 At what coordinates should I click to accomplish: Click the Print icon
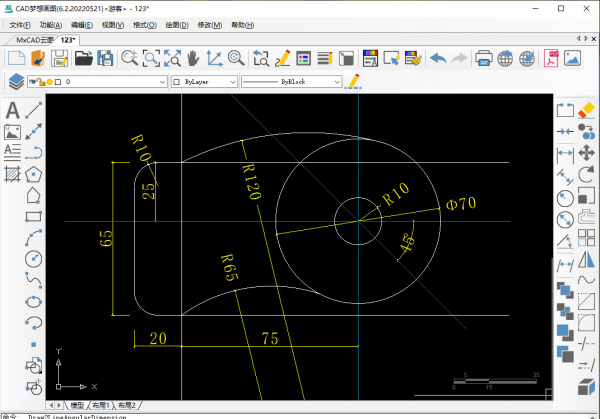tap(485, 58)
